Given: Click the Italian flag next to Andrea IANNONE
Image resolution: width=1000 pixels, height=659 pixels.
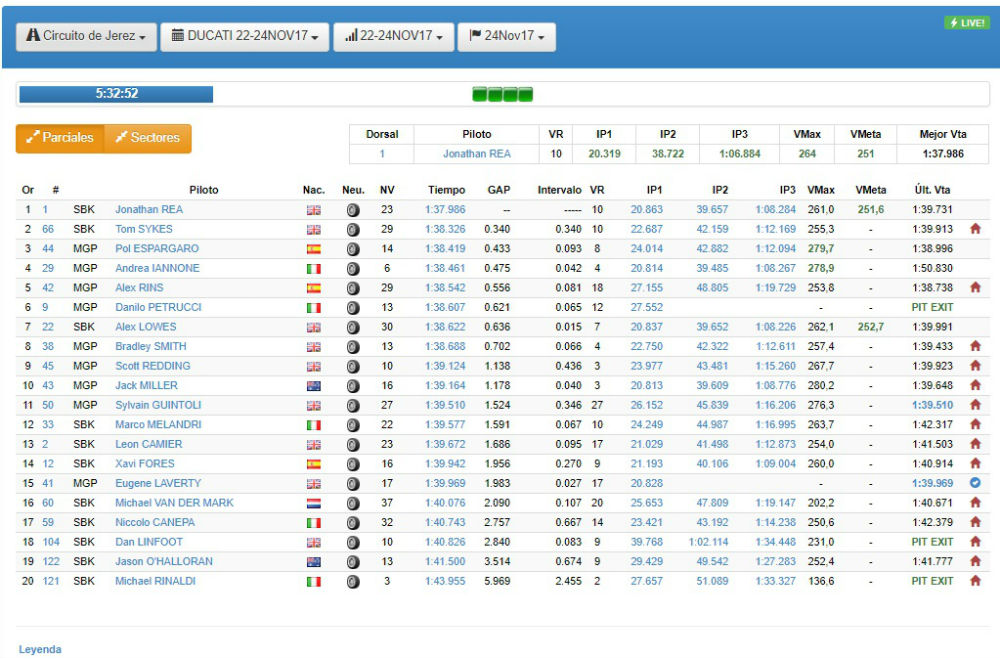Looking at the screenshot, I should [x=313, y=269].
